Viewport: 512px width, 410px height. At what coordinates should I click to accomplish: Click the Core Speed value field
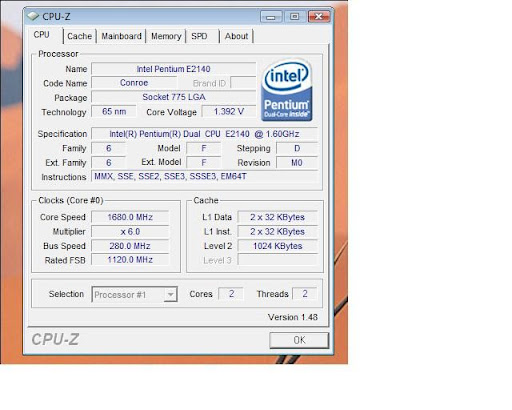[130, 217]
